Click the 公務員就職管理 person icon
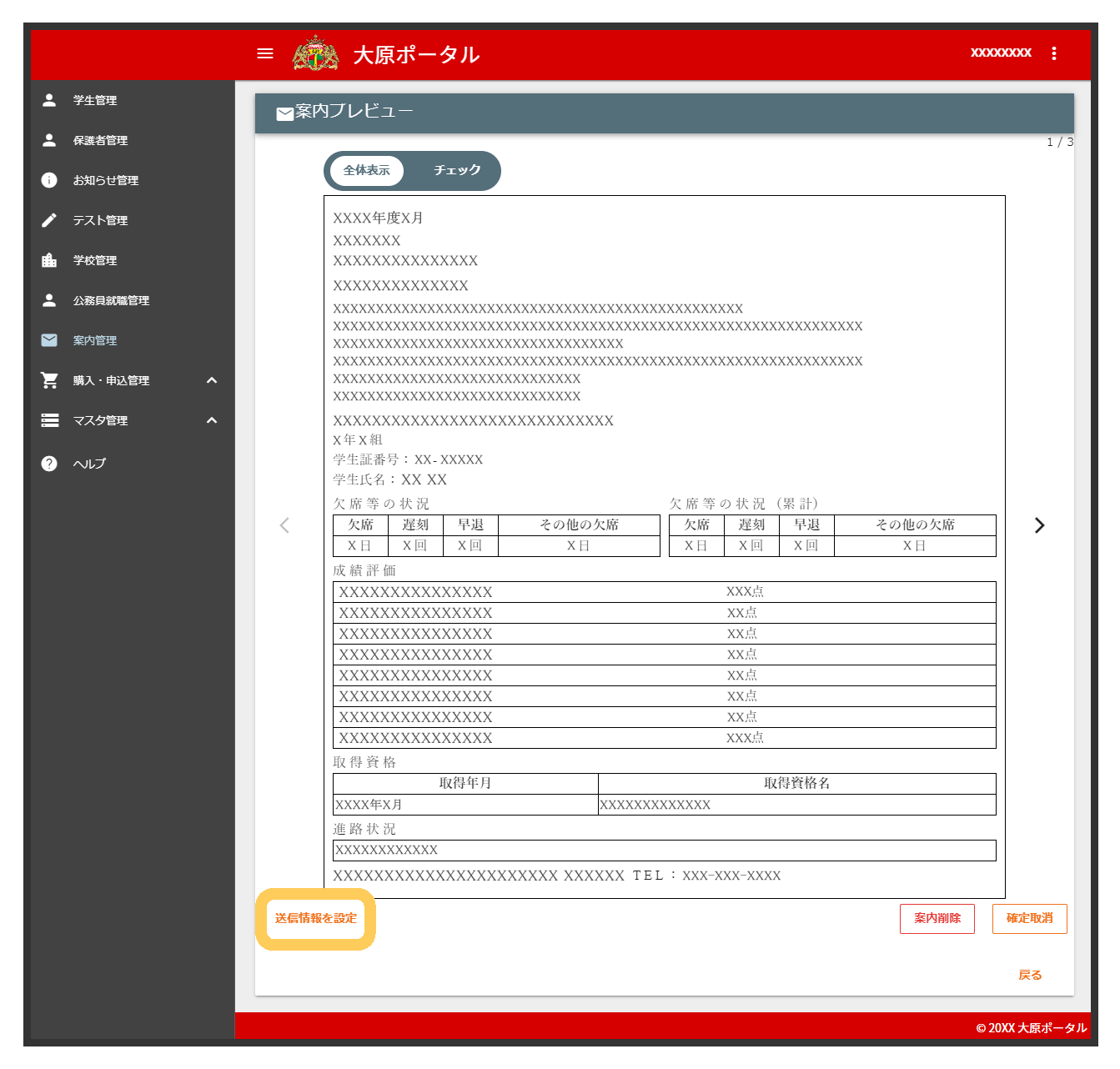Image resolution: width=1120 pixels, height=1069 pixels. [49, 300]
